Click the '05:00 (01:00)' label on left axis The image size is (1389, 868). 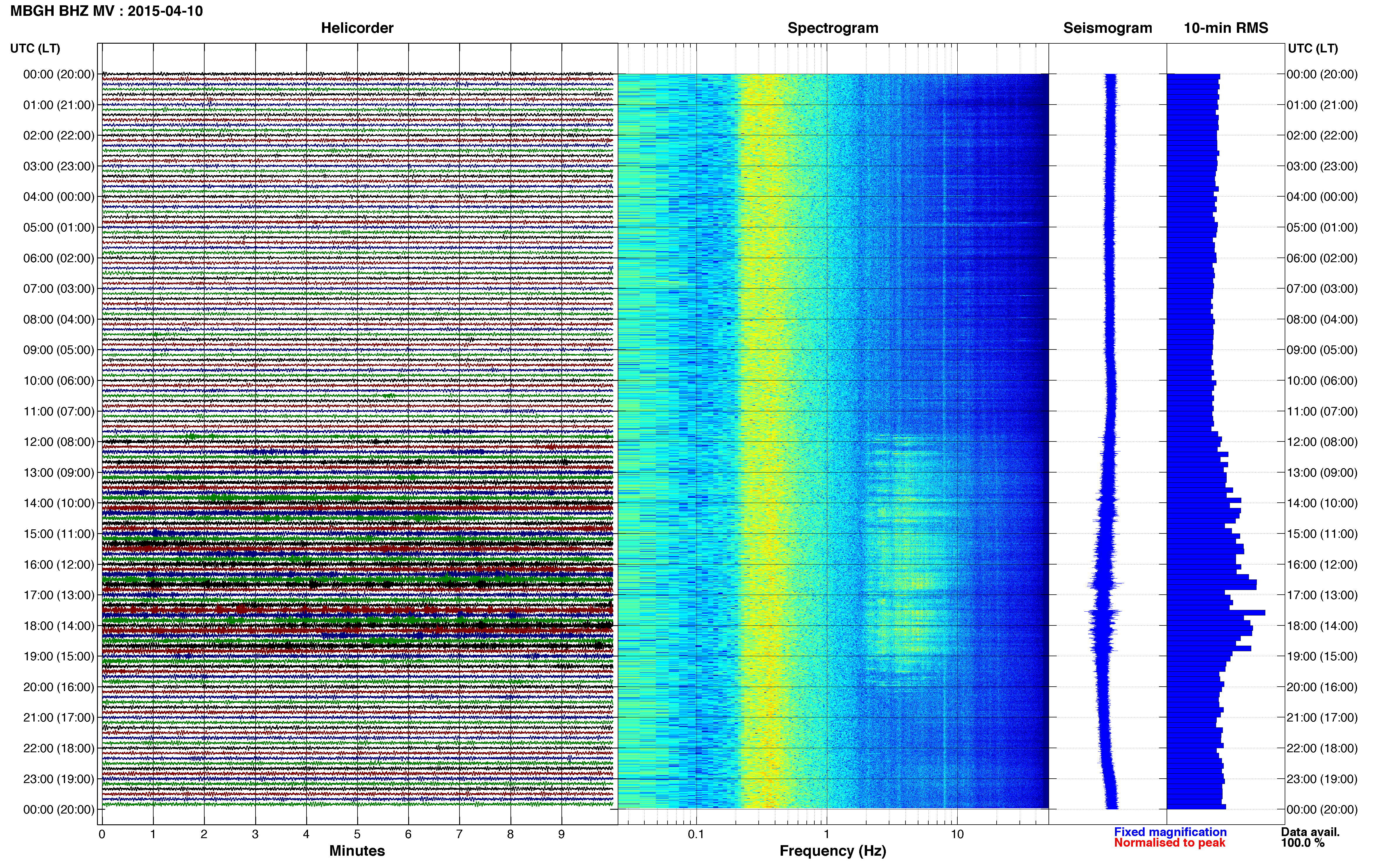click(x=59, y=227)
